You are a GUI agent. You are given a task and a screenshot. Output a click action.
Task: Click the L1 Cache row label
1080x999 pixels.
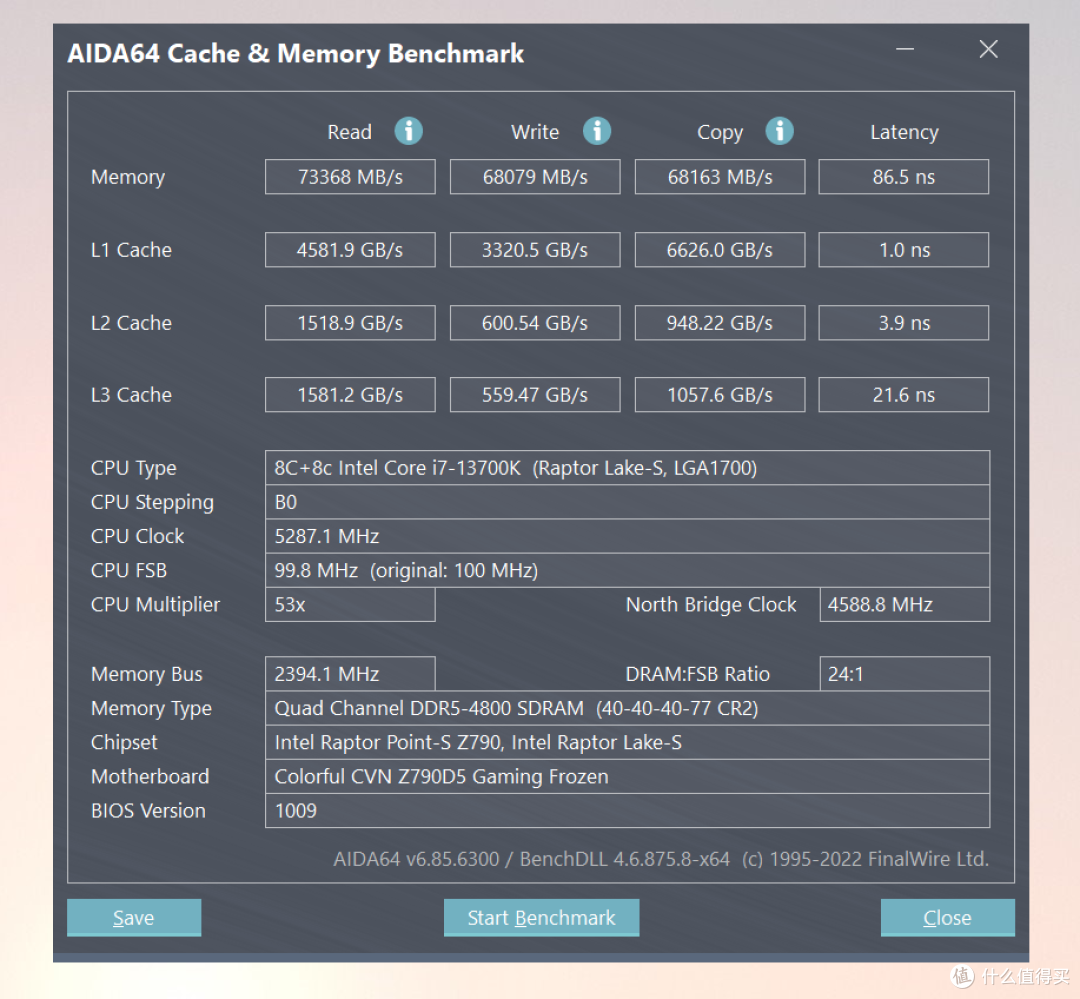click(131, 249)
